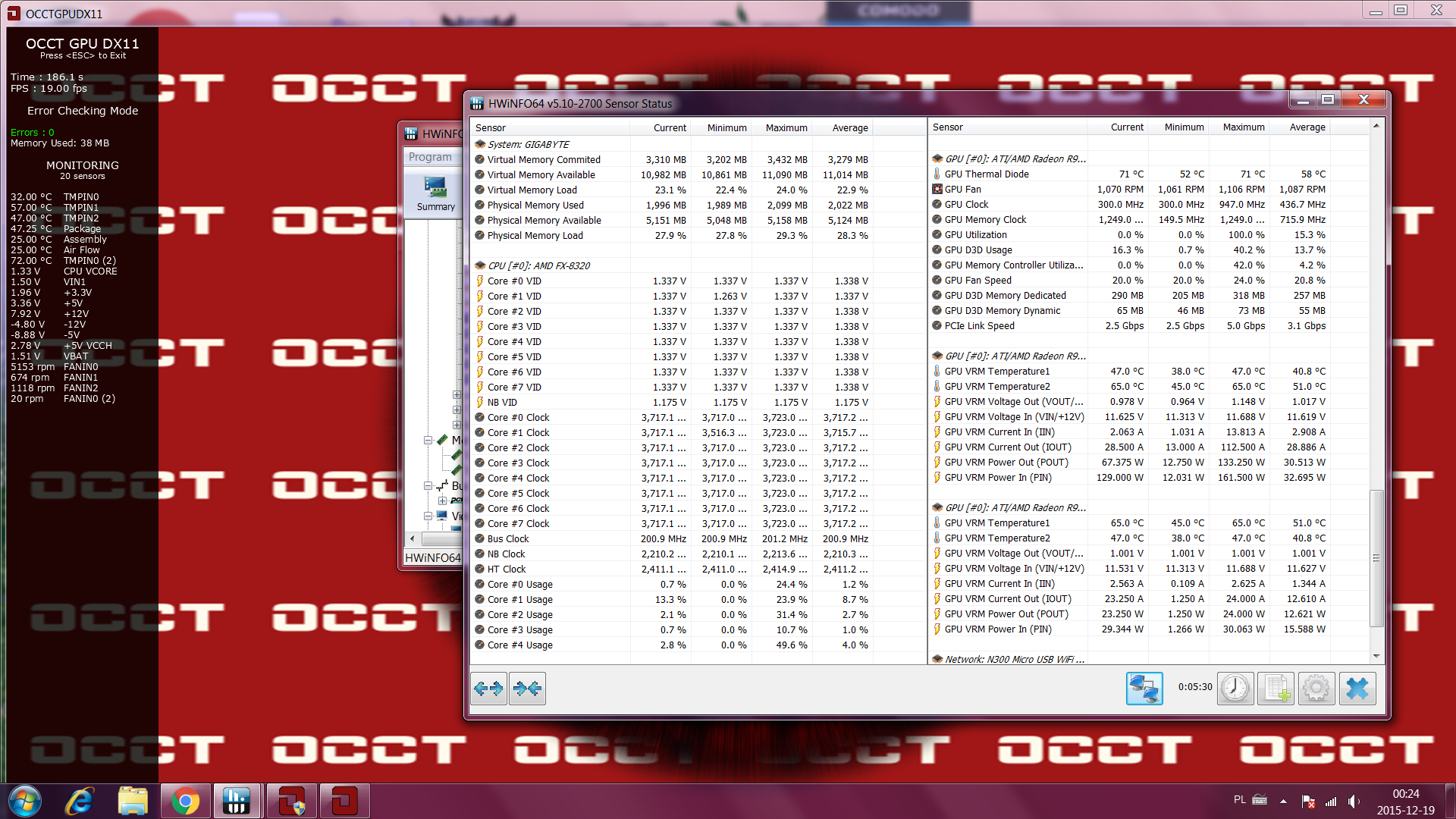Launch Internet Explorer from the taskbar

pos(79,801)
